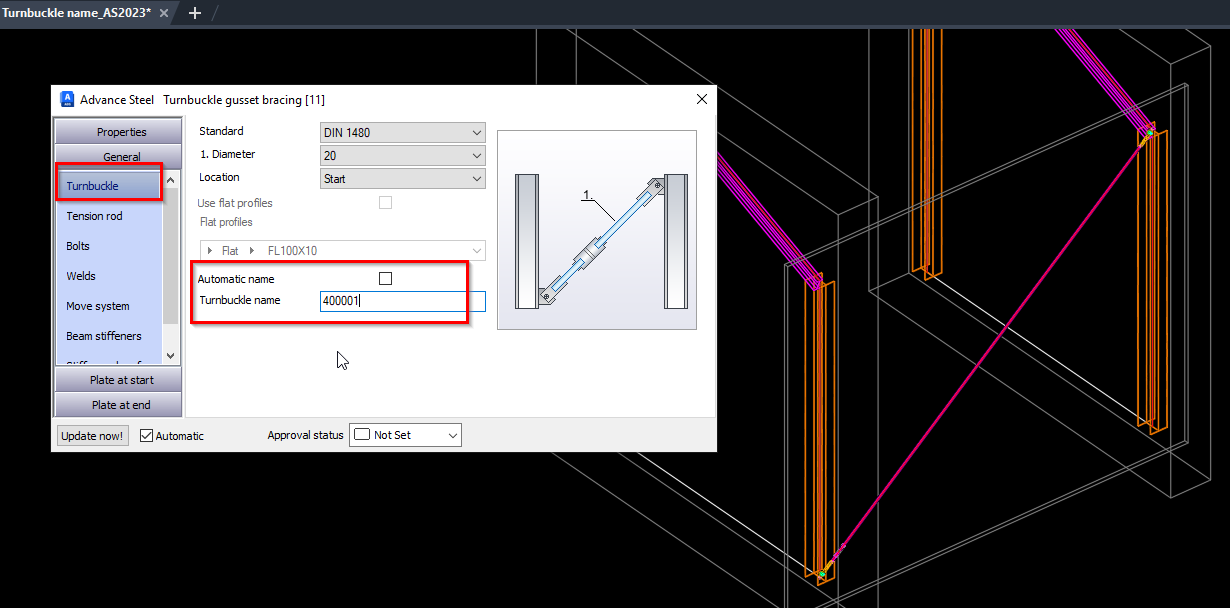Click the scroll-up arrow above the Turnbuckle category
1230x608 pixels.
[170, 178]
